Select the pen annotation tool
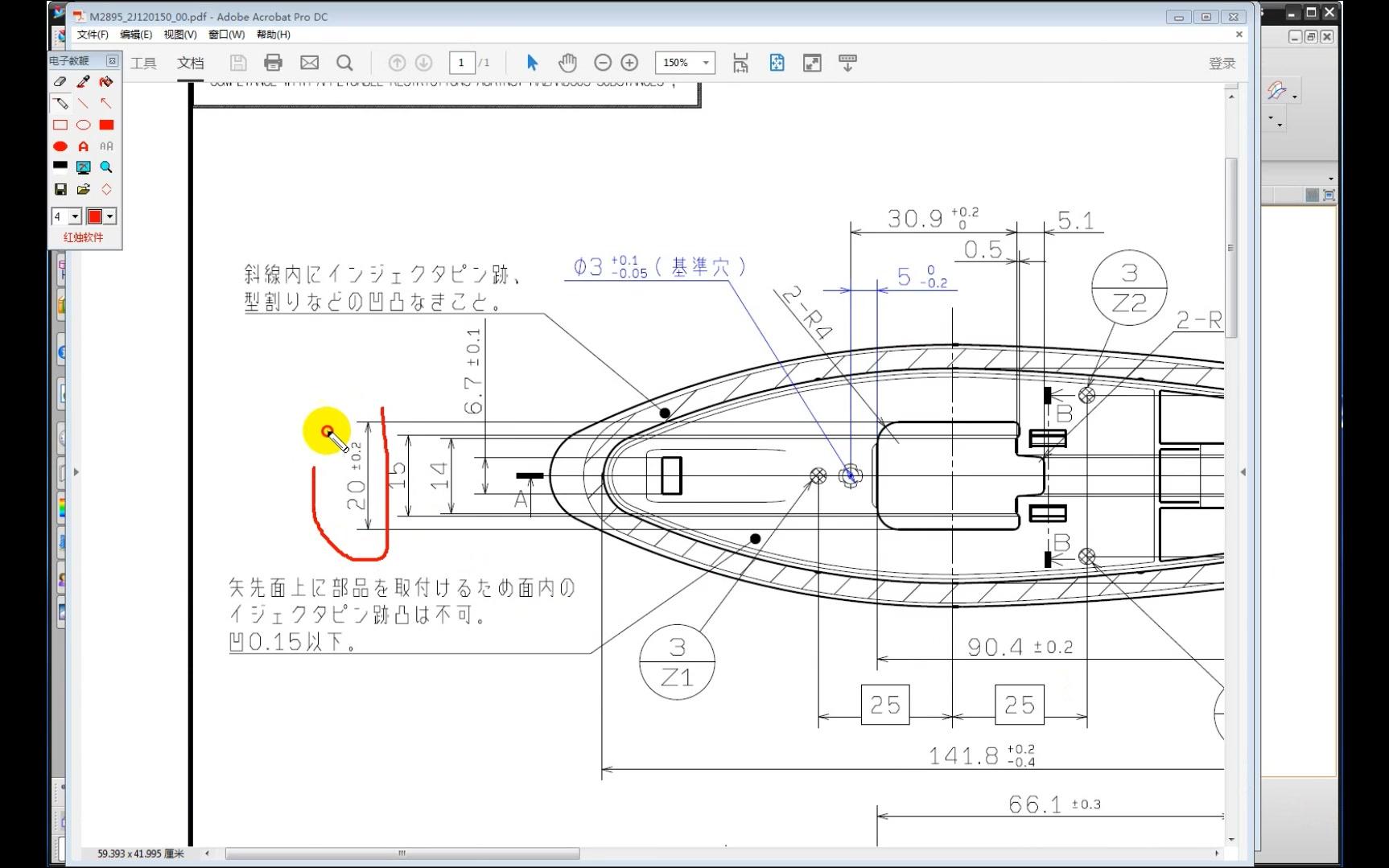The image size is (1389, 868). [x=83, y=81]
